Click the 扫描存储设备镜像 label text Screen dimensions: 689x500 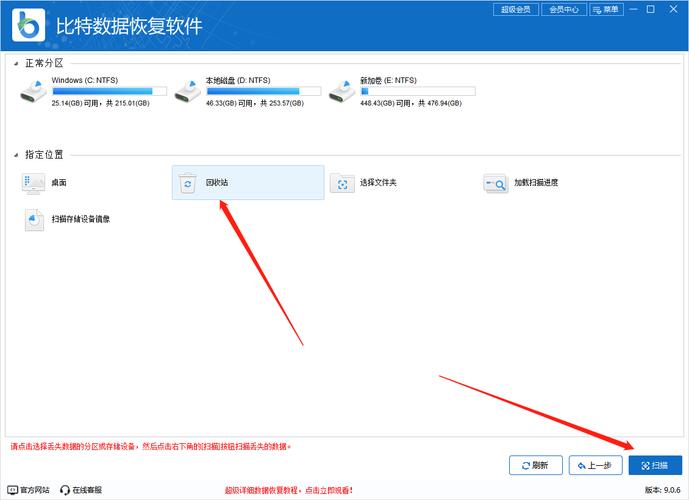pos(81,219)
